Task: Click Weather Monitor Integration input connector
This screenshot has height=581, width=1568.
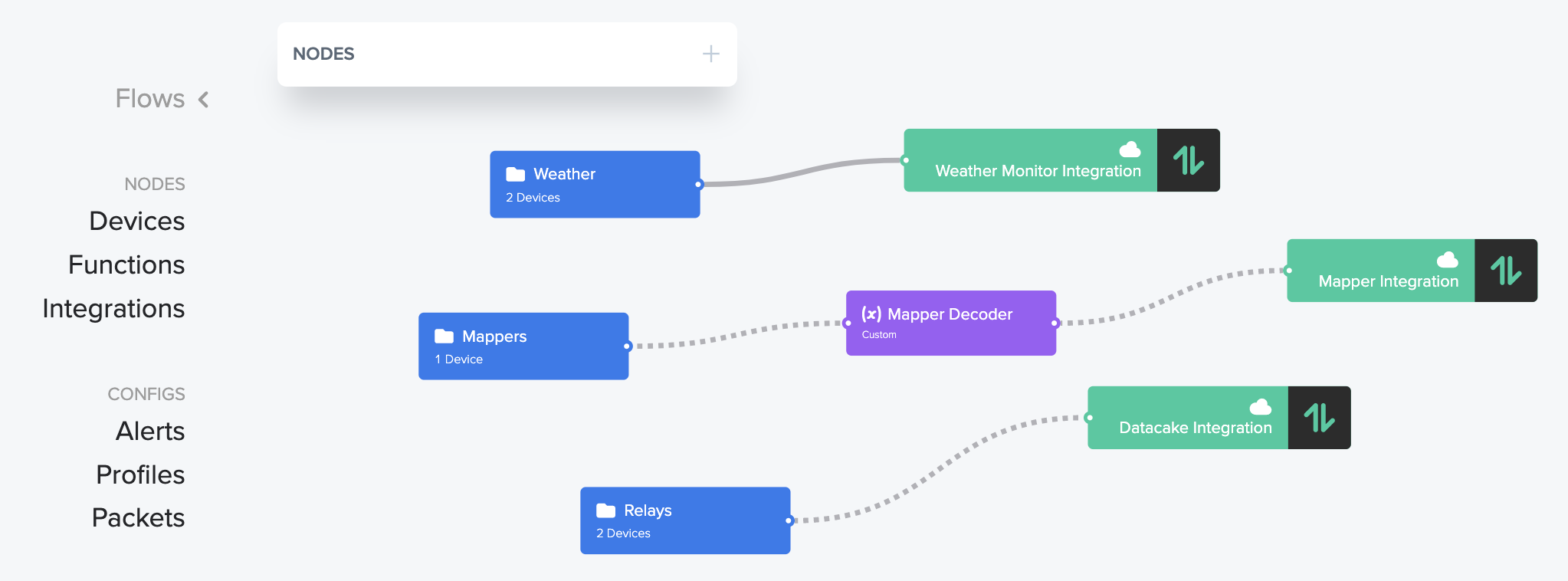Action: click(x=906, y=160)
